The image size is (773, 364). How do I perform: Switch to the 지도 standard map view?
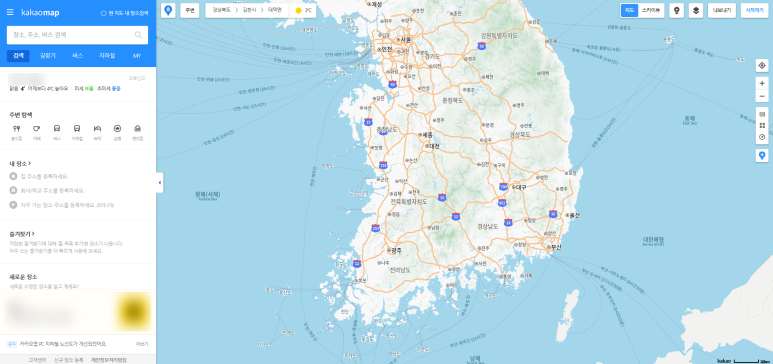630,10
